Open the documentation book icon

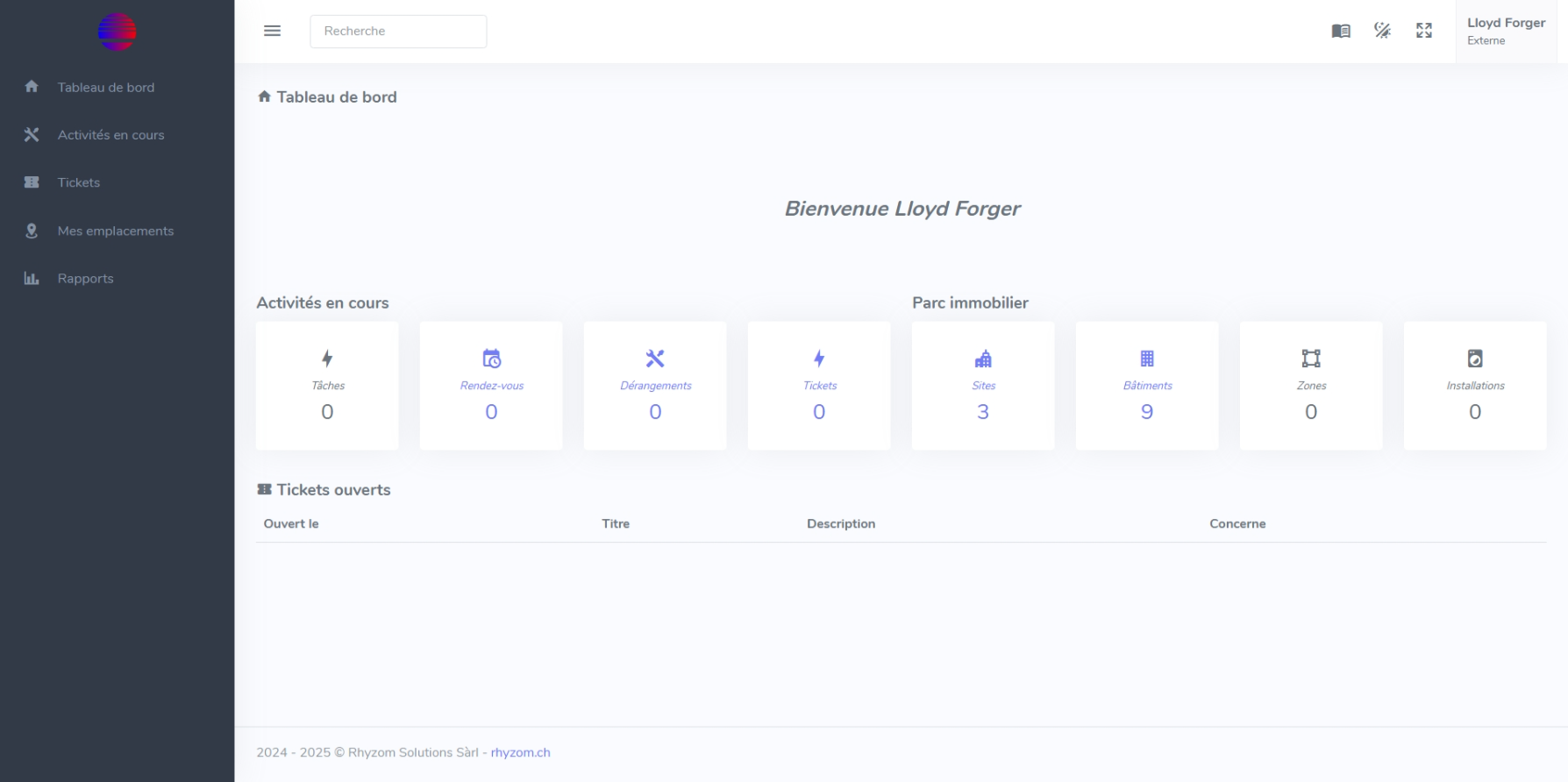1340,31
